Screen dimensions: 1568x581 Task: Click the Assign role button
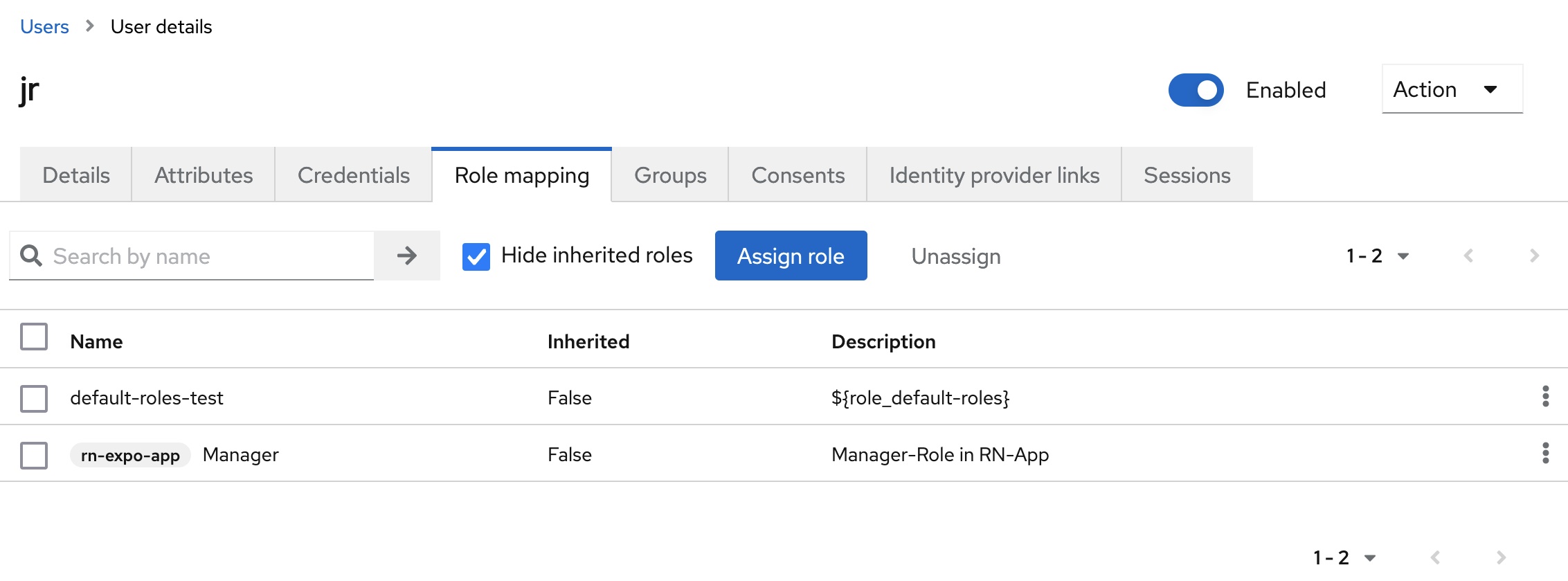coord(791,256)
